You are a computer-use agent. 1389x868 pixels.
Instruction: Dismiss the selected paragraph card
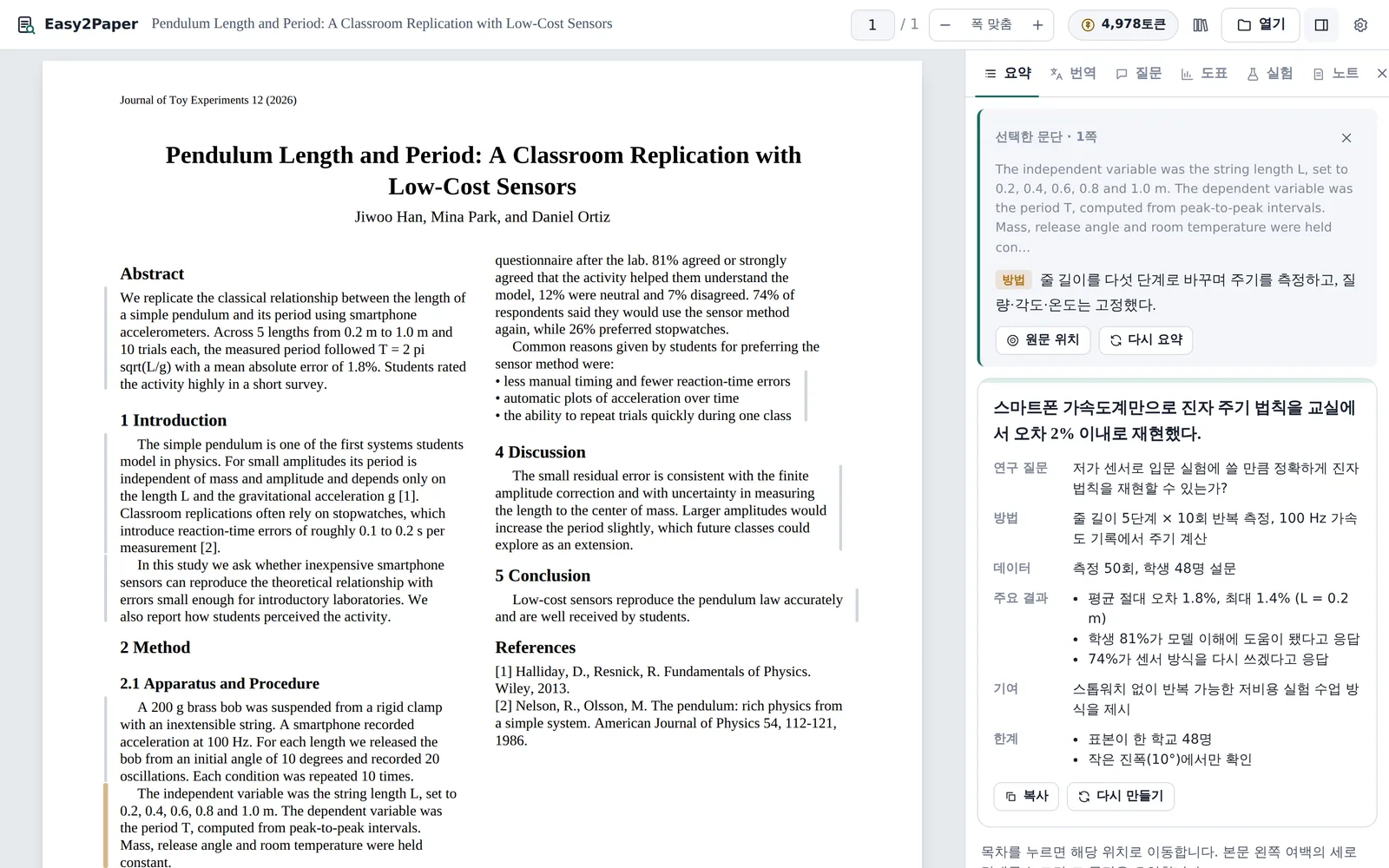coord(1346,138)
